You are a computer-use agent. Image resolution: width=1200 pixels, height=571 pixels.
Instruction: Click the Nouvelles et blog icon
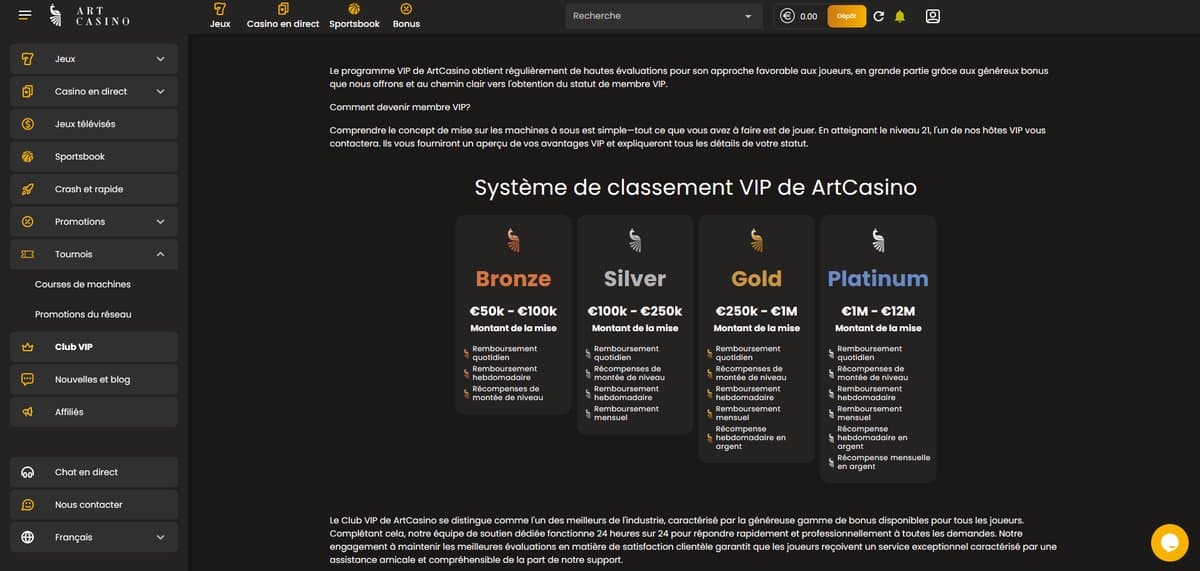(x=28, y=379)
